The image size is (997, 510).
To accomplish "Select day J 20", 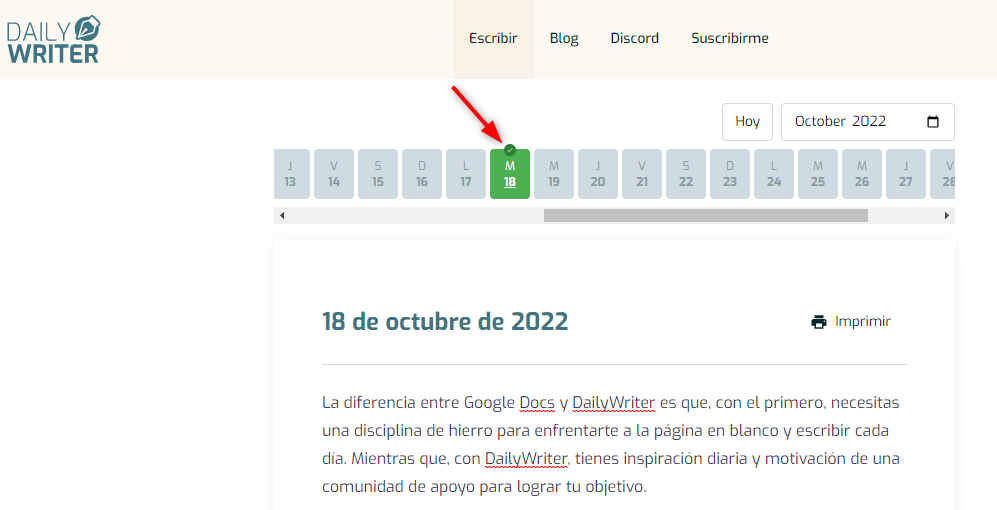I will click(x=598, y=174).
